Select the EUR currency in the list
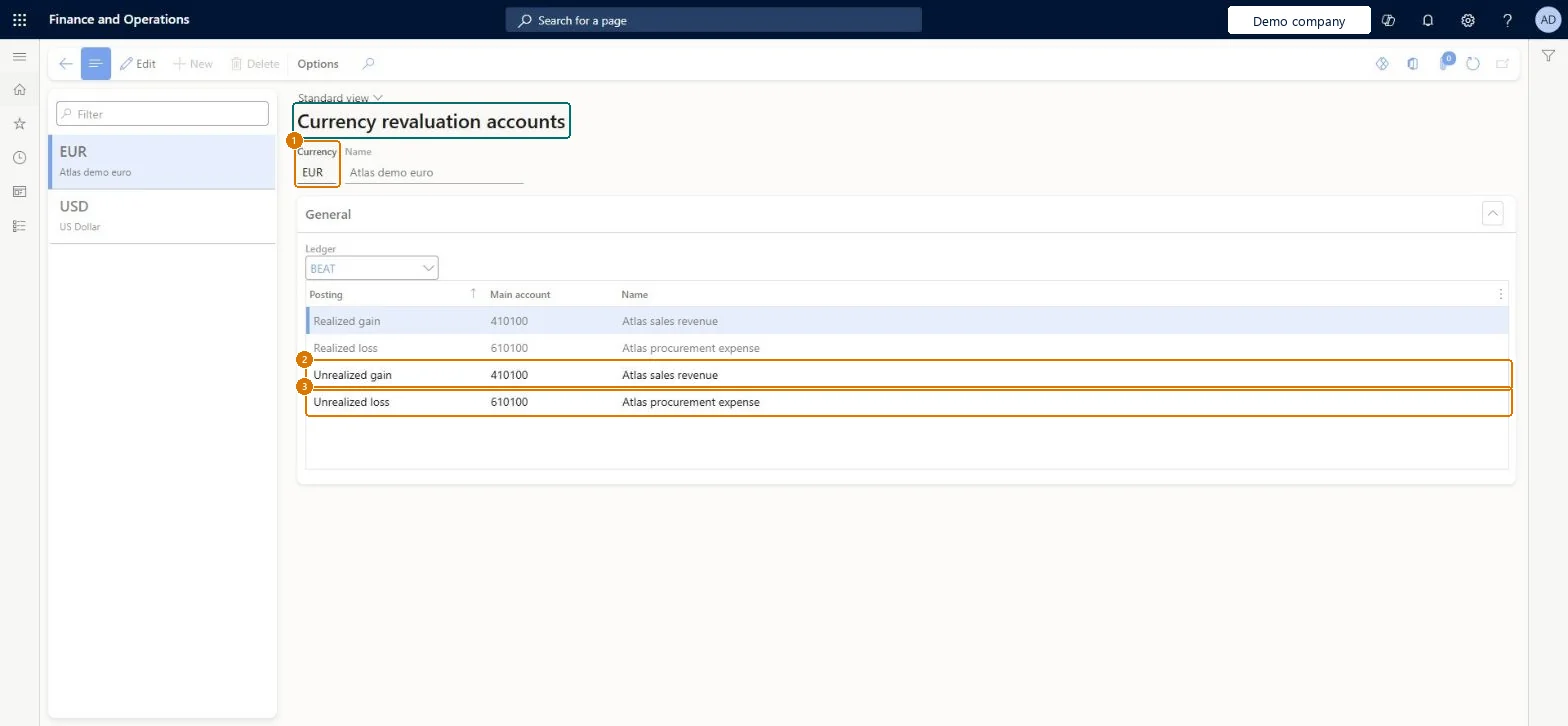Viewport: 1568px width, 726px height. [x=161, y=162]
